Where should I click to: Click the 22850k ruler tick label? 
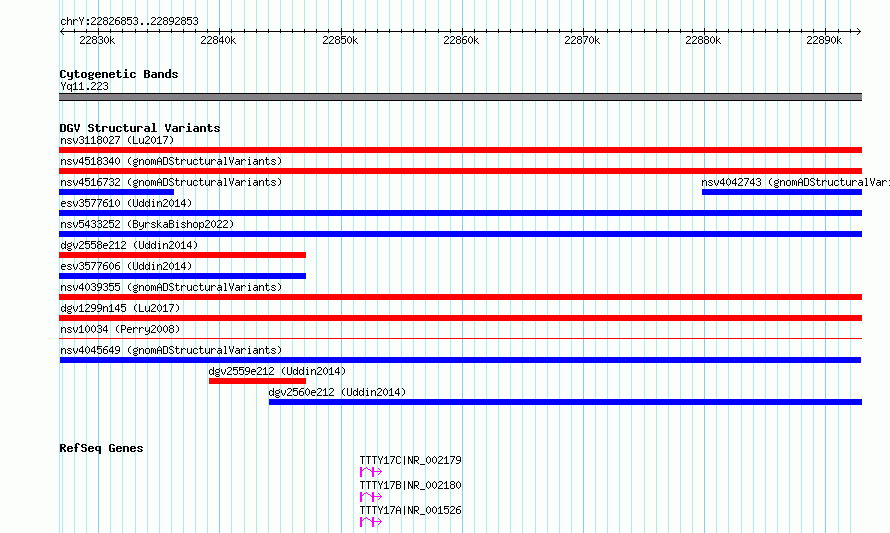(340, 40)
